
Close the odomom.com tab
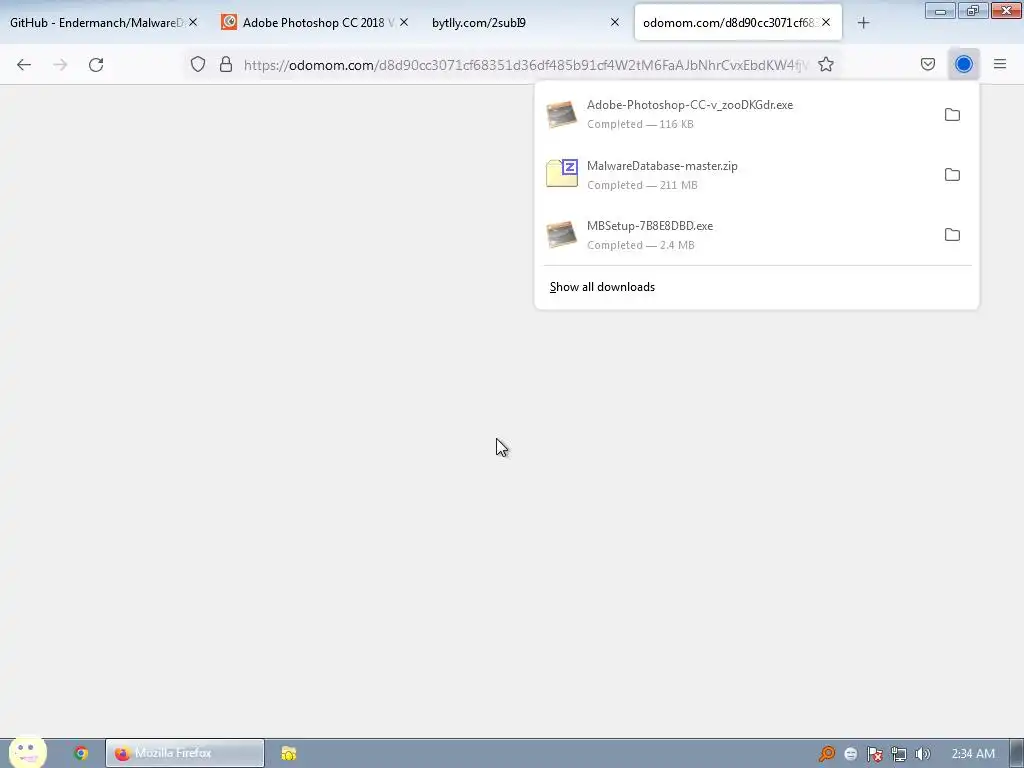pos(826,22)
